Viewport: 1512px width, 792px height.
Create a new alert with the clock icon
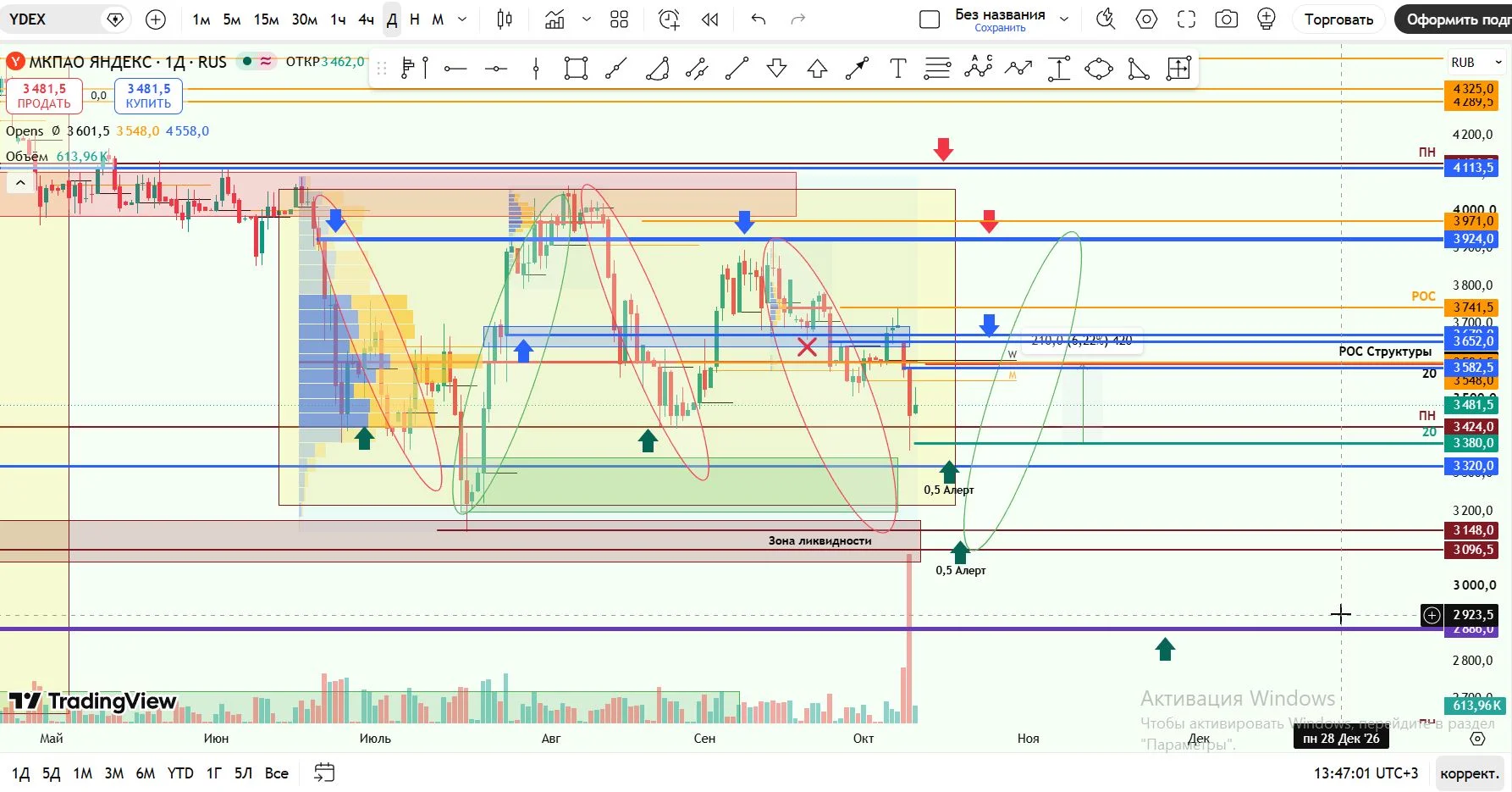coord(669,19)
